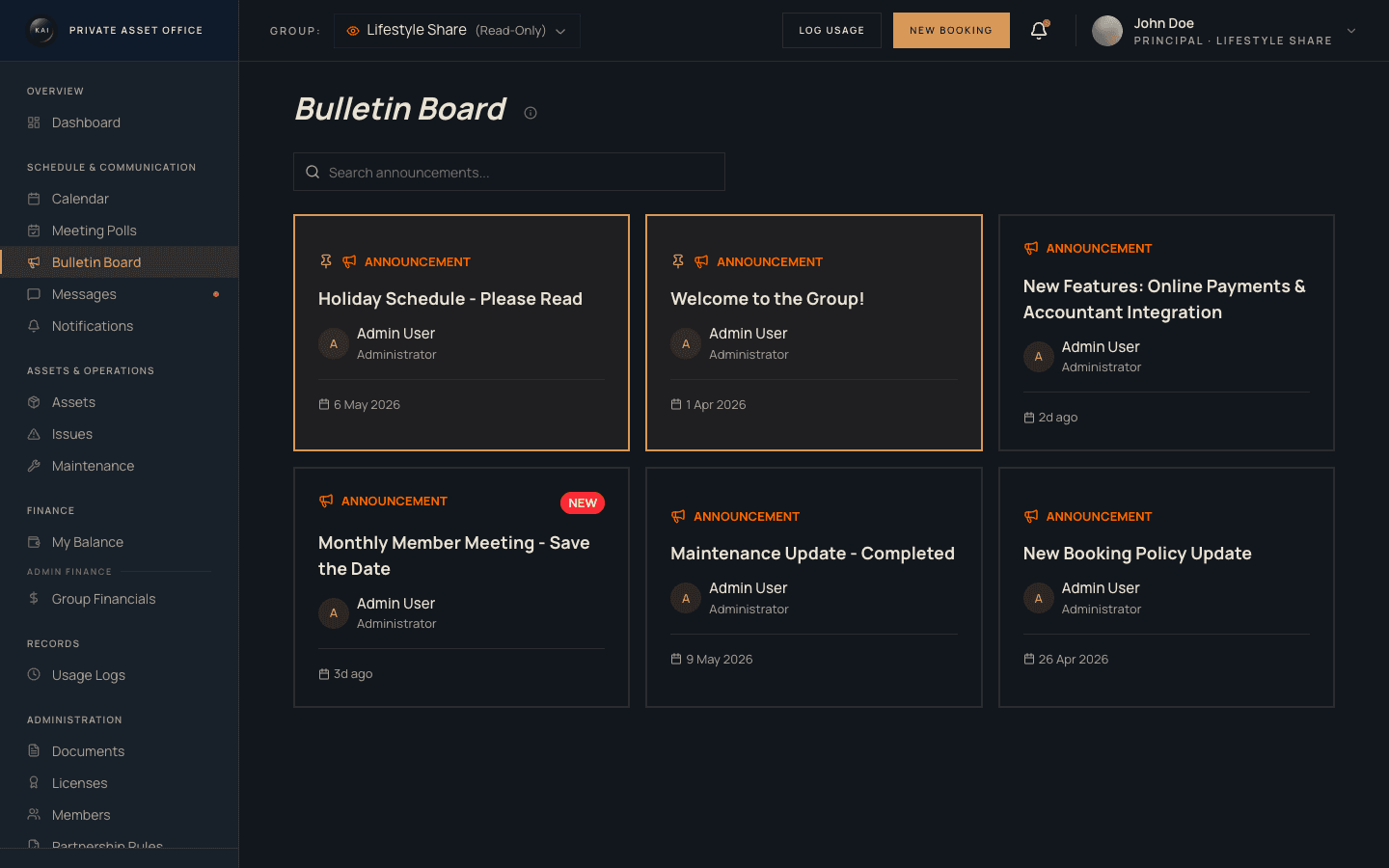Open Group Financials page
The width and height of the screenshot is (1389, 868).
point(120,599)
